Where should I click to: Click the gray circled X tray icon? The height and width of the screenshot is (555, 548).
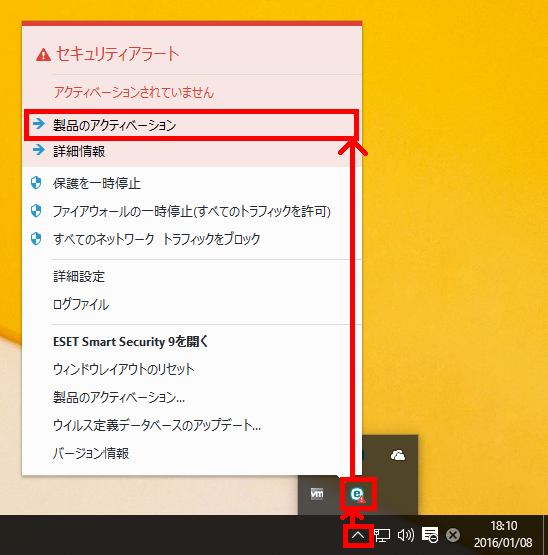point(453,535)
